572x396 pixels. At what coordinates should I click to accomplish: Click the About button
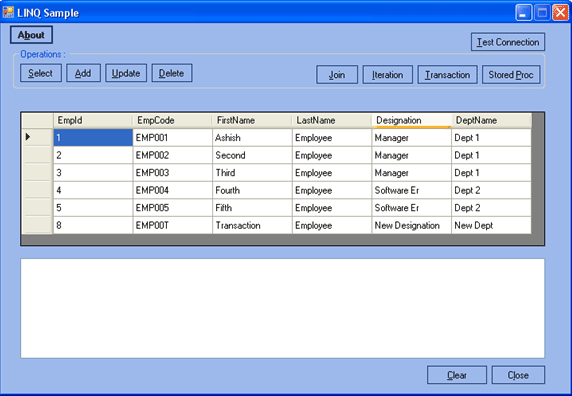pyautogui.click(x=31, y=35)
